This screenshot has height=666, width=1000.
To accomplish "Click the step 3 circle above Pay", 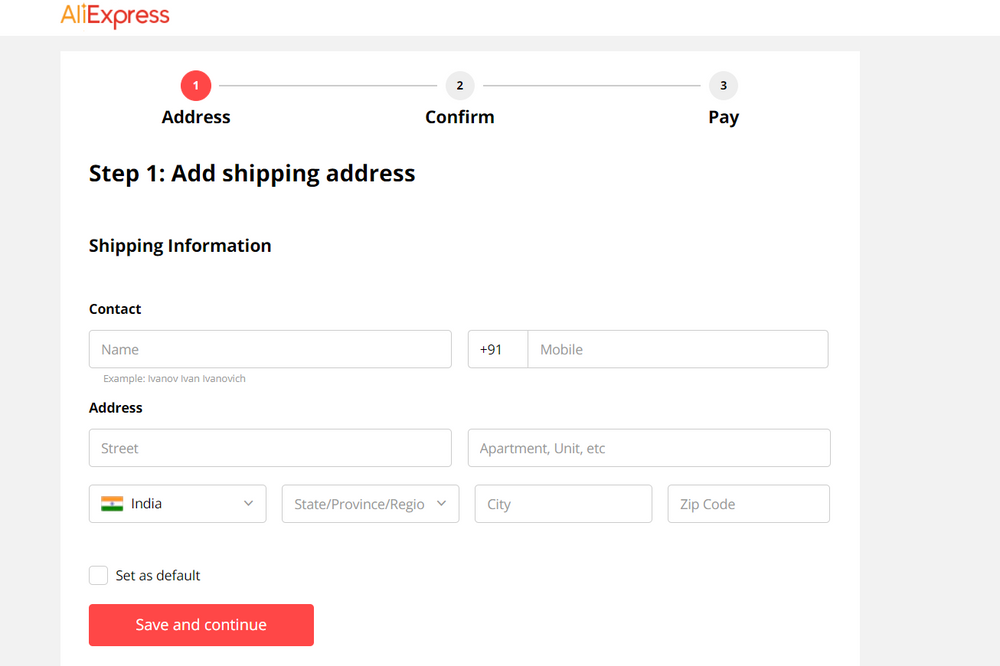I will [x=723, y=85].
